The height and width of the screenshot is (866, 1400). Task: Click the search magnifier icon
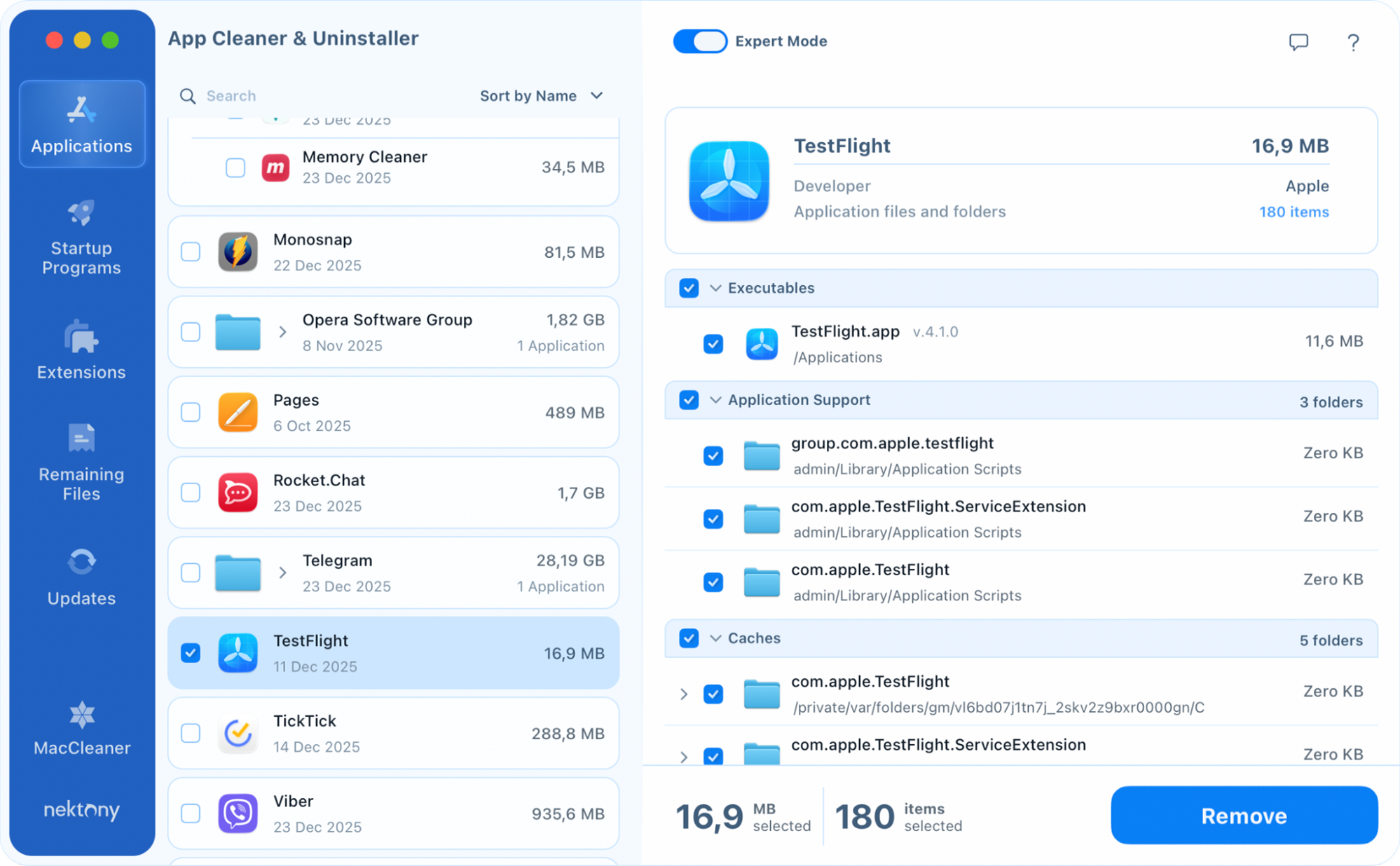click(186, 96)
